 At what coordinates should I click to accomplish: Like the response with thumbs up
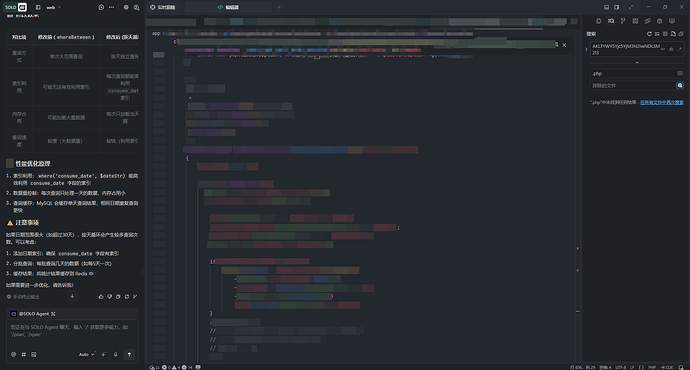[101, 297]
